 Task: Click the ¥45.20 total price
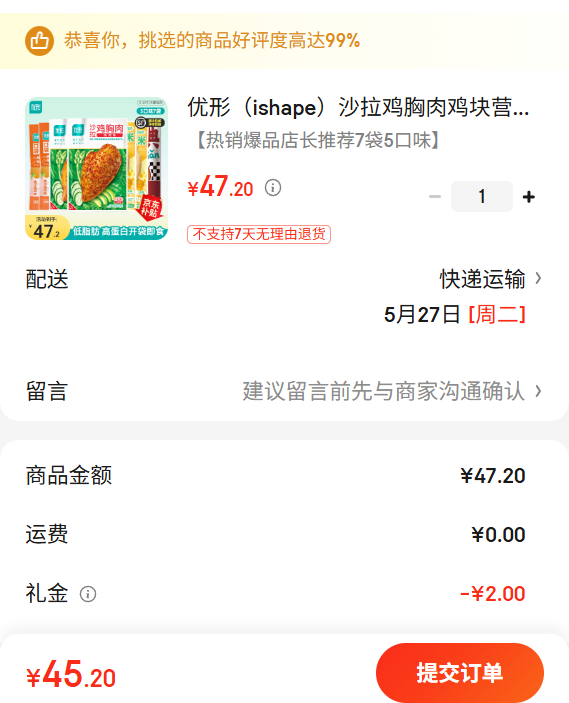[x=71, y=674]
